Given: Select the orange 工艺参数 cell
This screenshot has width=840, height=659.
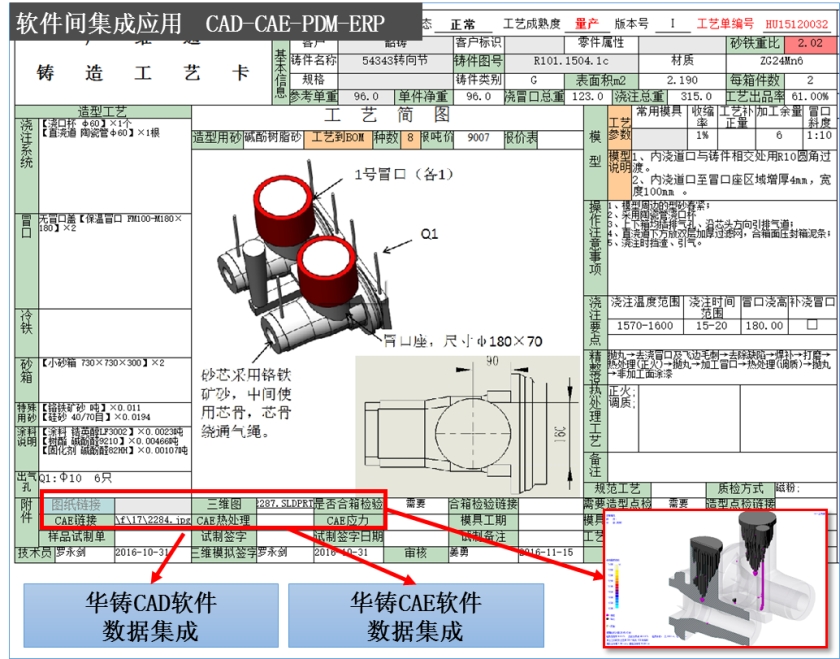Looking at the screenshot, I should pyautogui.click(x=620, y=128).
